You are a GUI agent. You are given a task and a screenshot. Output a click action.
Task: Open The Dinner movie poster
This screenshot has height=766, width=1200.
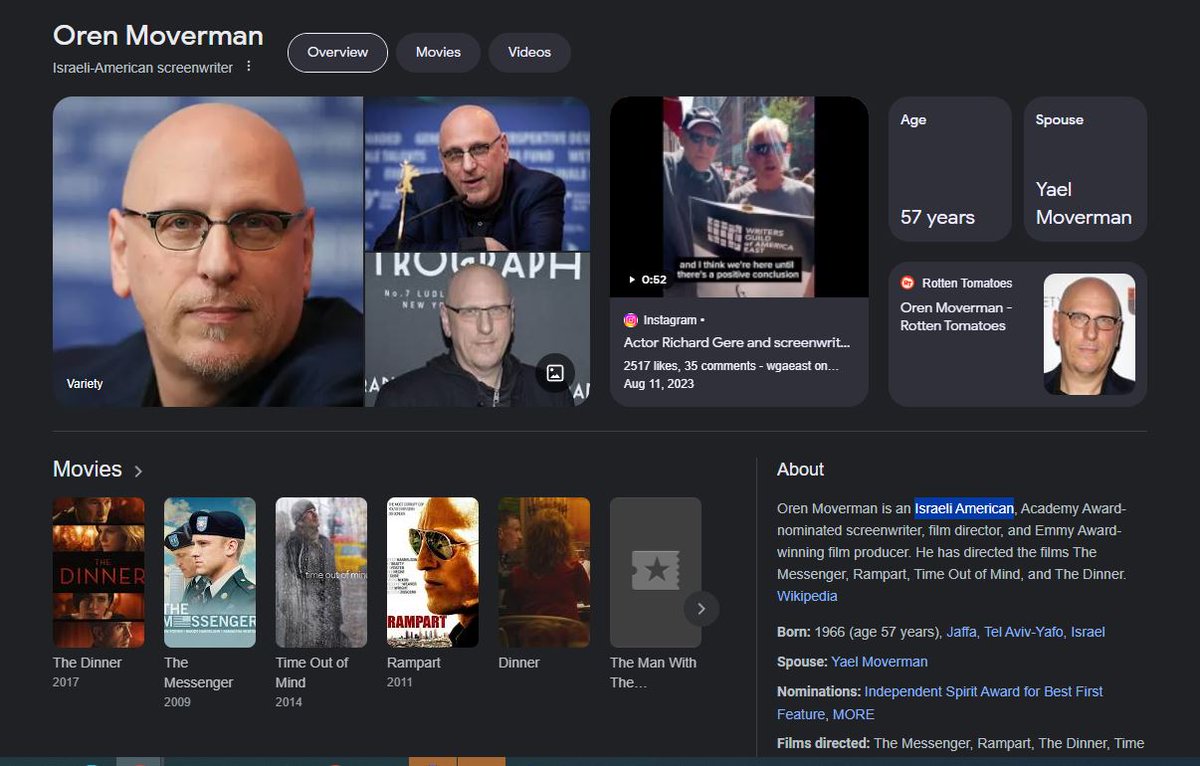[99, 572]
